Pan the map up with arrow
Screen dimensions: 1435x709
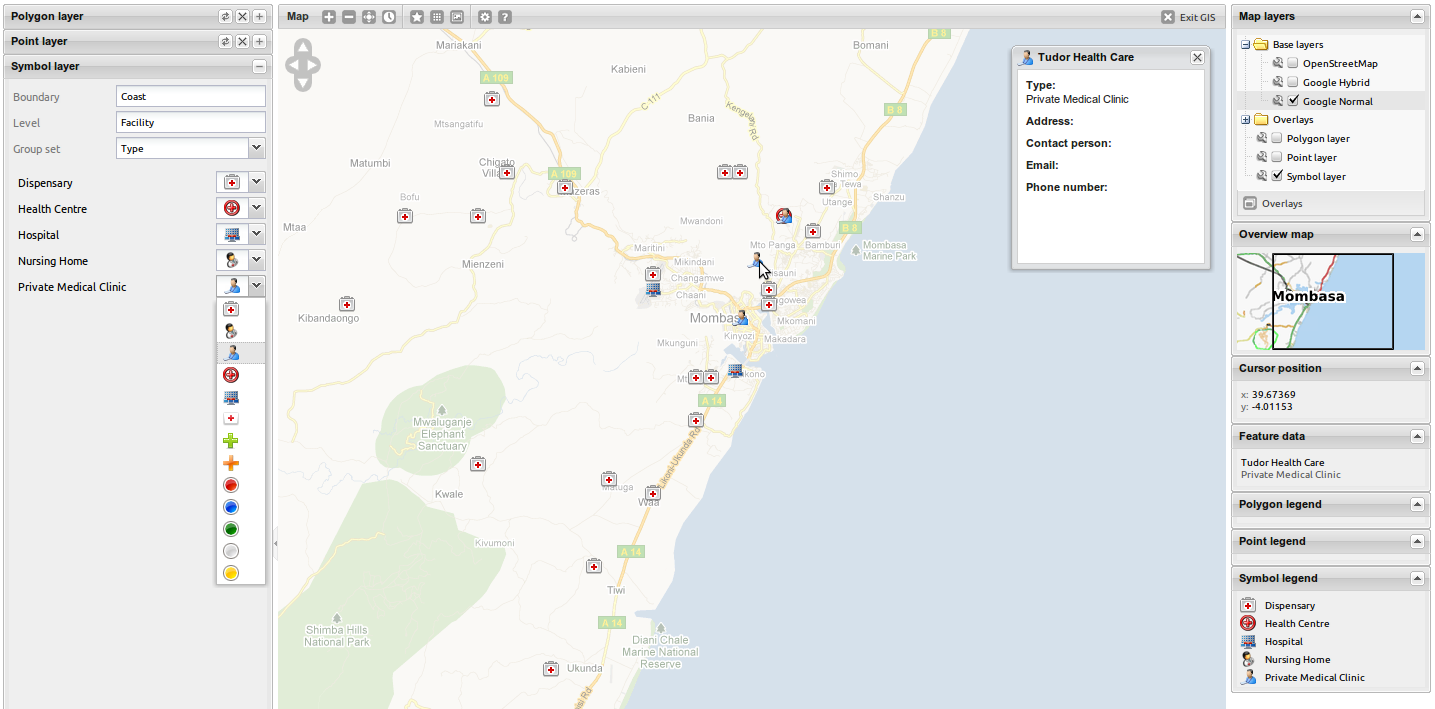[x=303, y=46]
